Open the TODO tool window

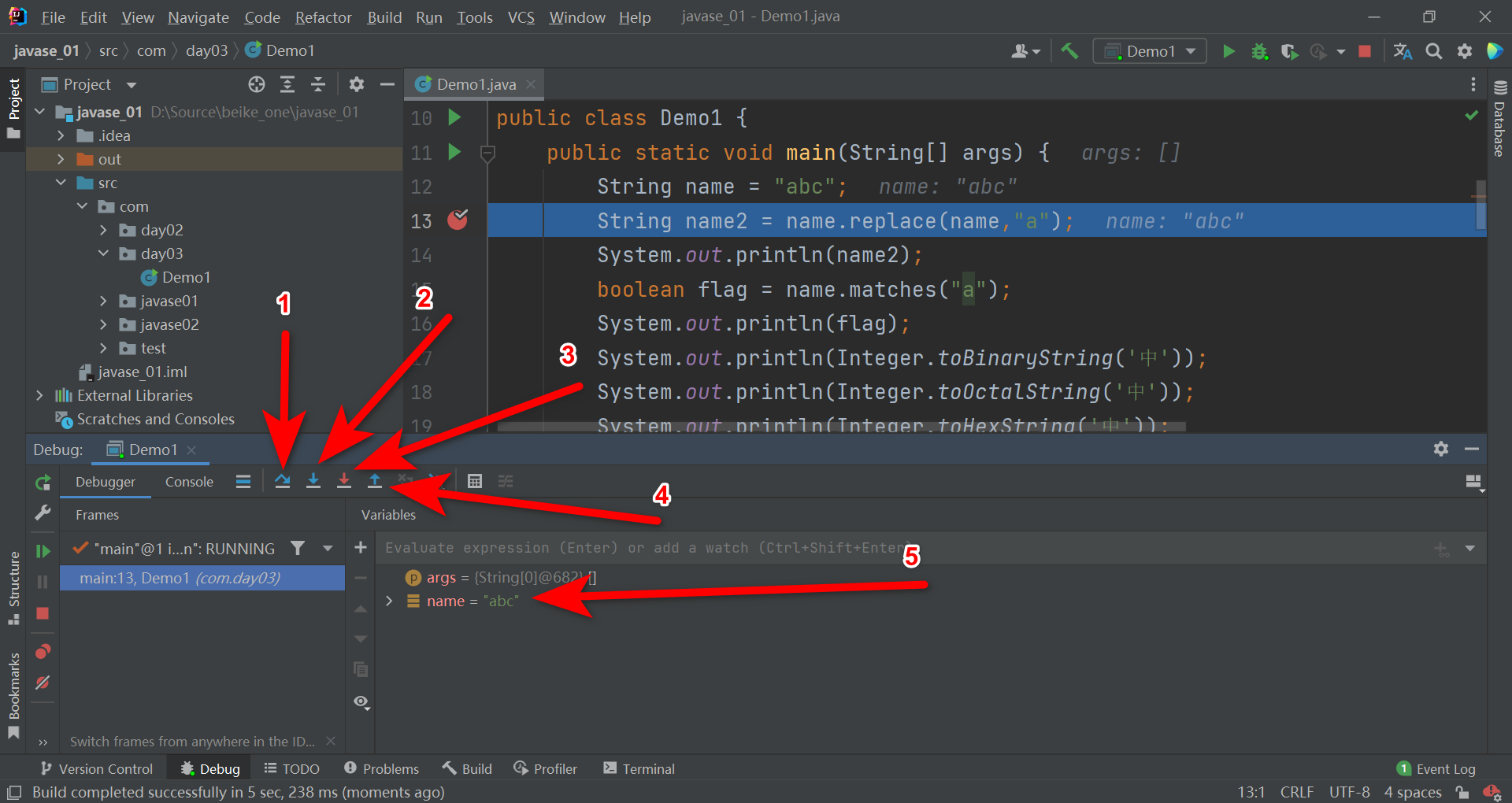click(291, 768)
